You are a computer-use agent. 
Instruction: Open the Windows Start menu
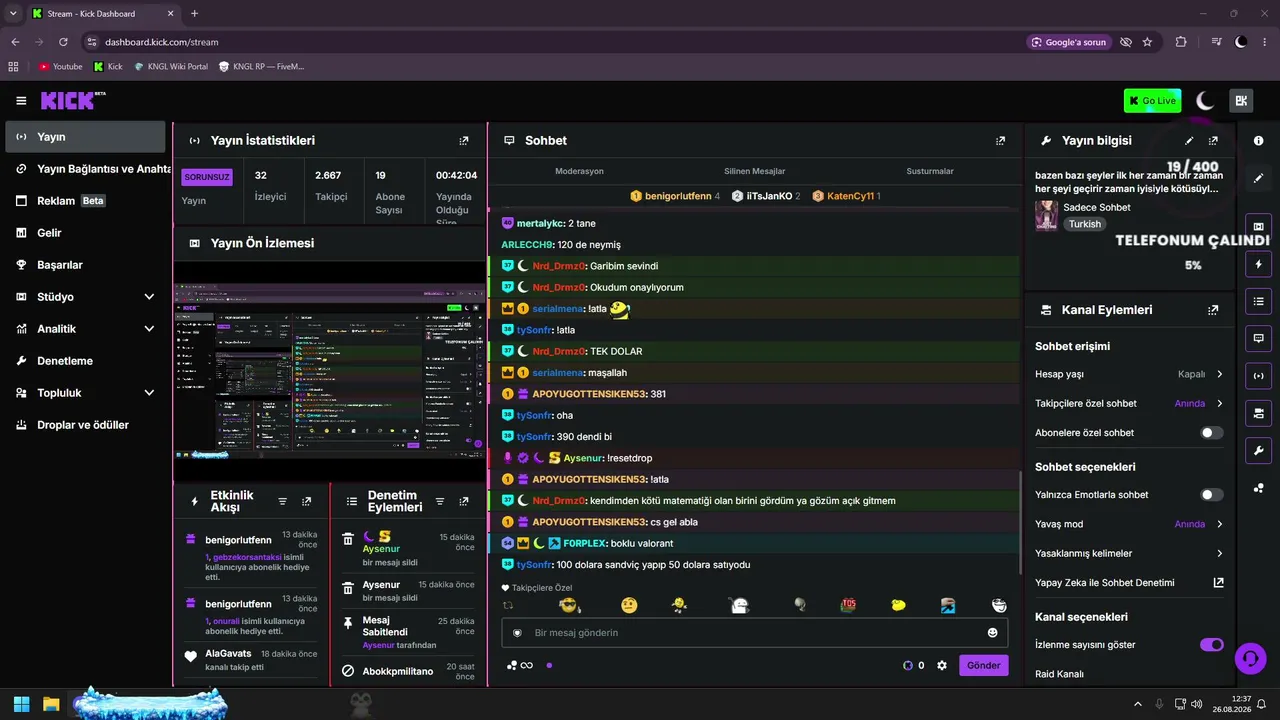tap(21, 704)
